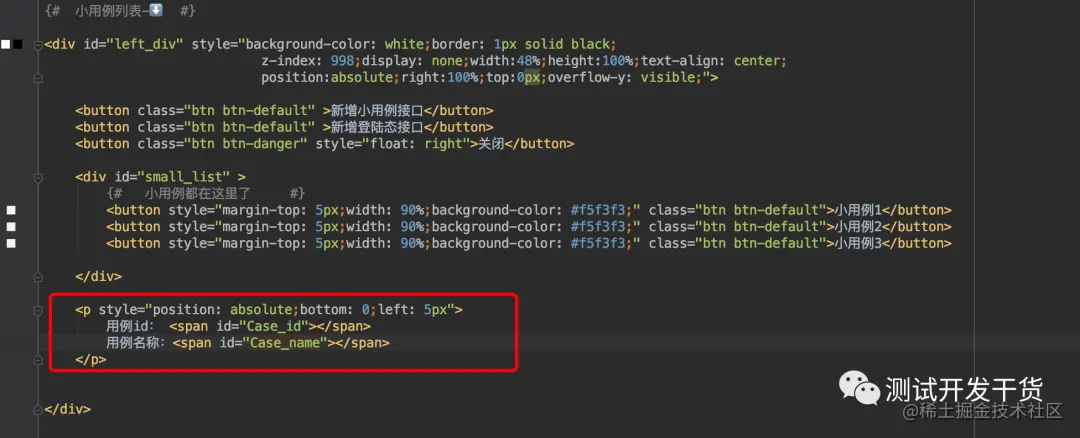Click the right:100% declaration

[x=439, y=78]
